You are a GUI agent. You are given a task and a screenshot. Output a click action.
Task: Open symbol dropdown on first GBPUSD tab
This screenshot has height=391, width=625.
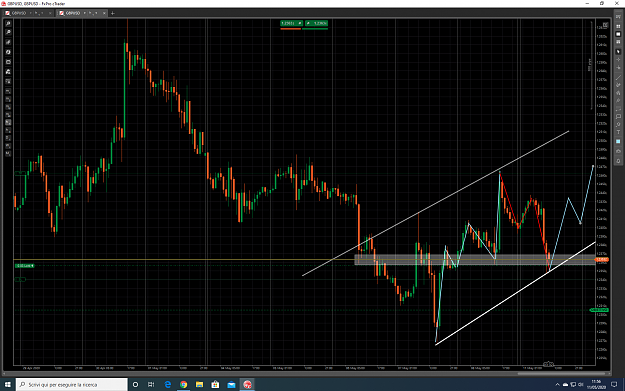pos(30,13)
